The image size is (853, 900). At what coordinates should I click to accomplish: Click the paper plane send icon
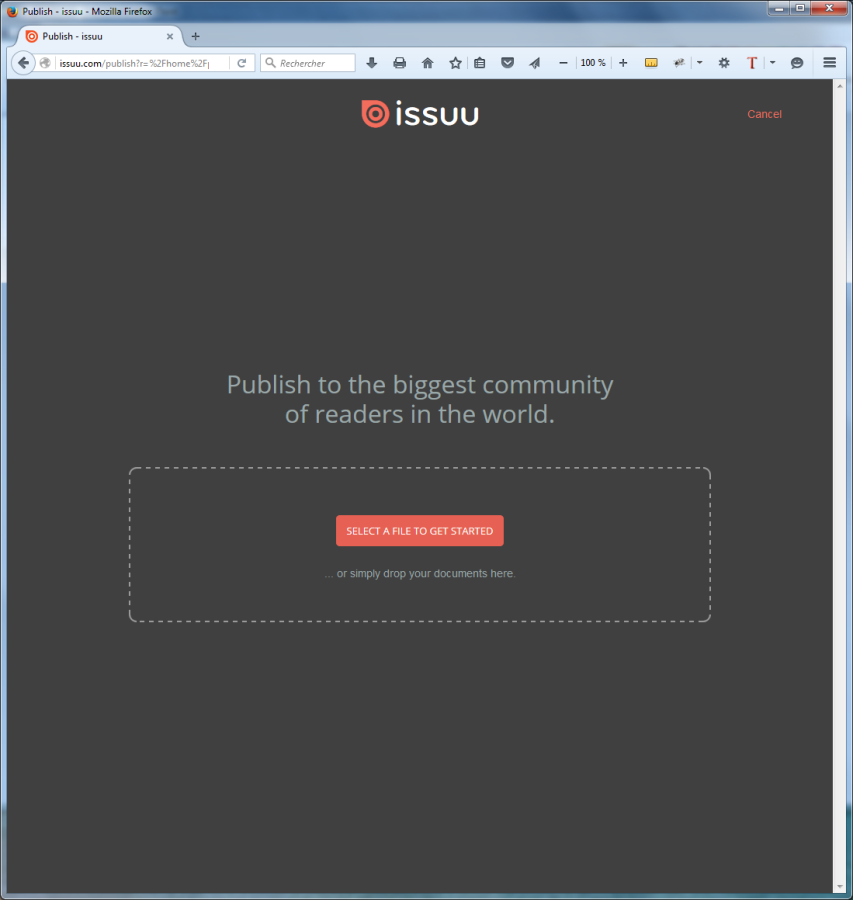coord(535,63)
